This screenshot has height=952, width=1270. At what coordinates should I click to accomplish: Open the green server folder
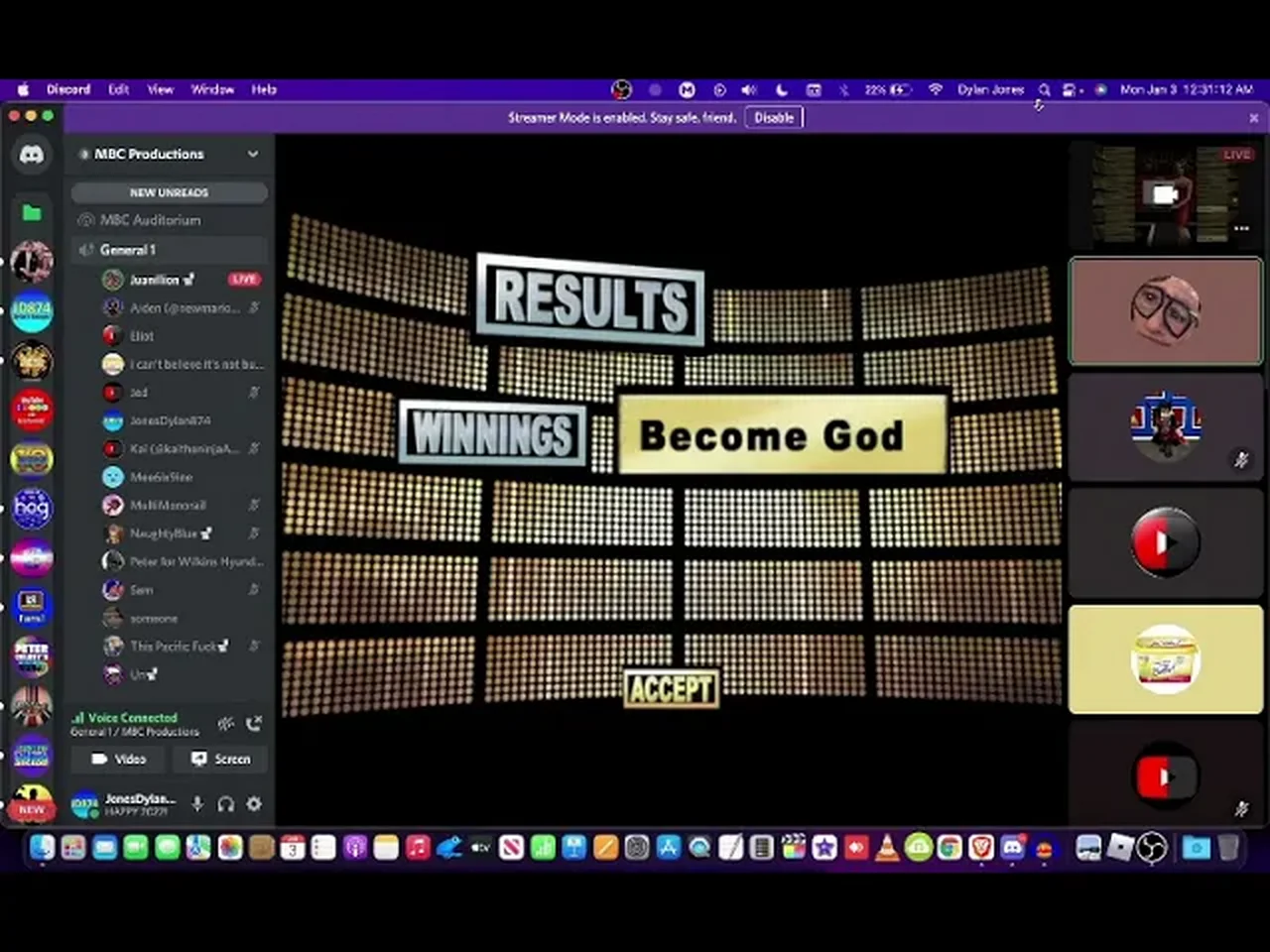(x=32, y=212)
